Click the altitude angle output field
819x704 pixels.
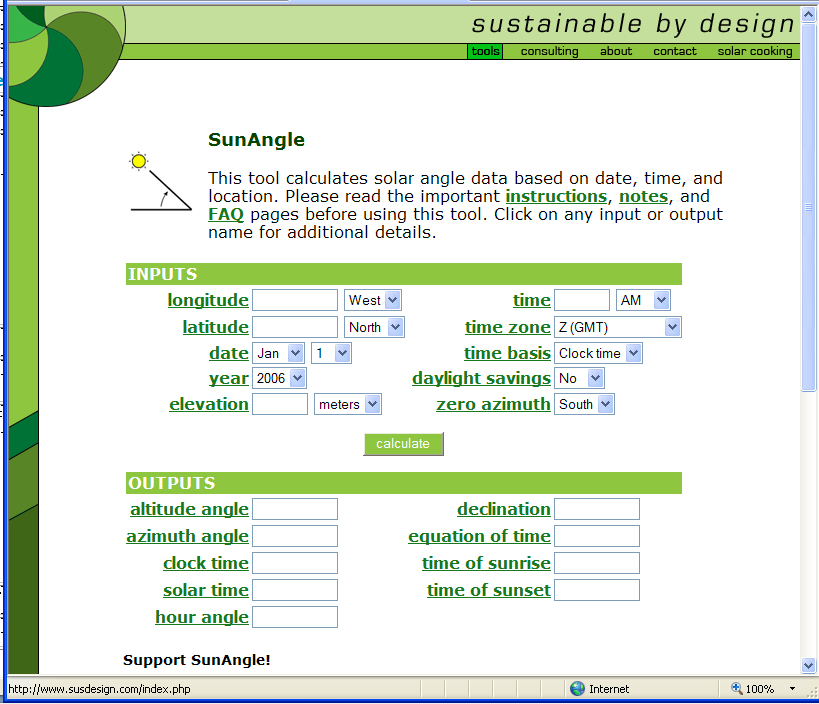(x=295, y=509)
